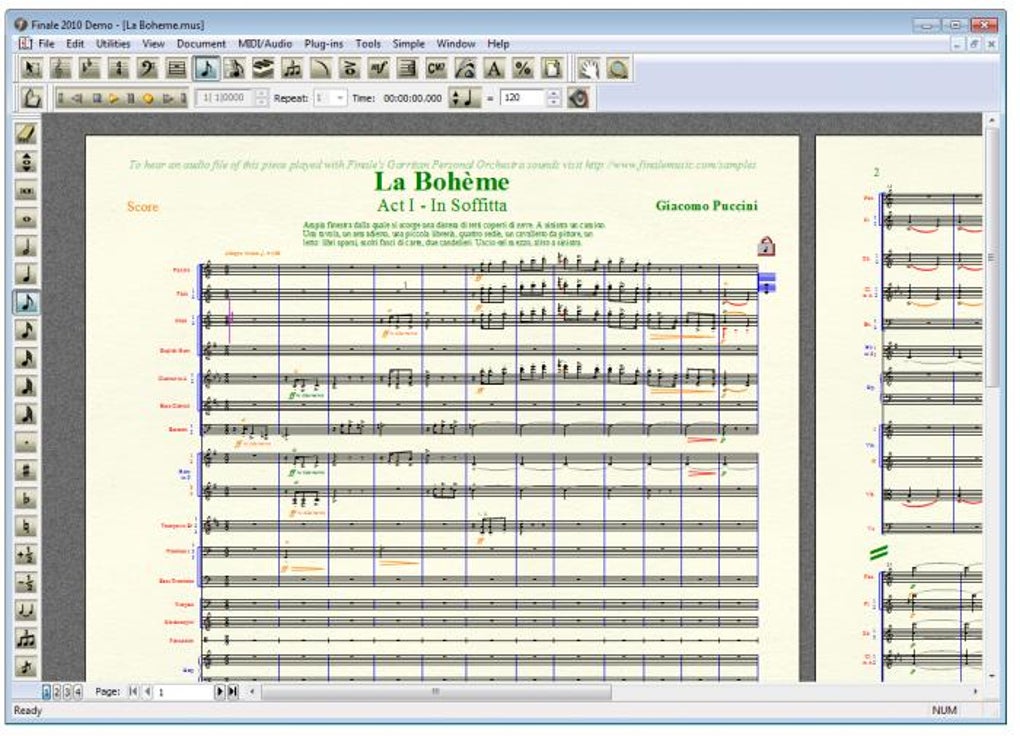Jump to last page arrow

point(232,691)
